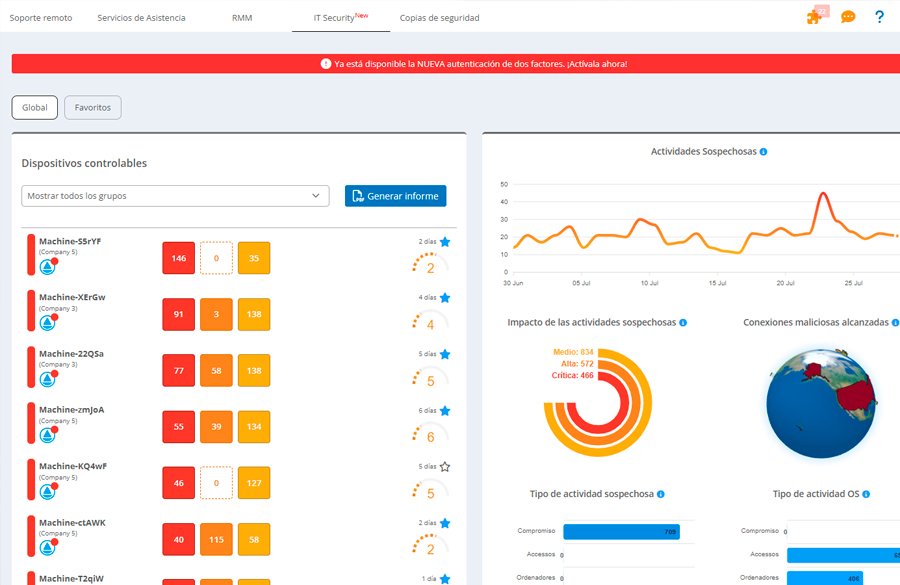Toggle favorite star for Machine-KQ4wF
The image size is (900, 585).
pyautogui.click(x=445, y=467)
